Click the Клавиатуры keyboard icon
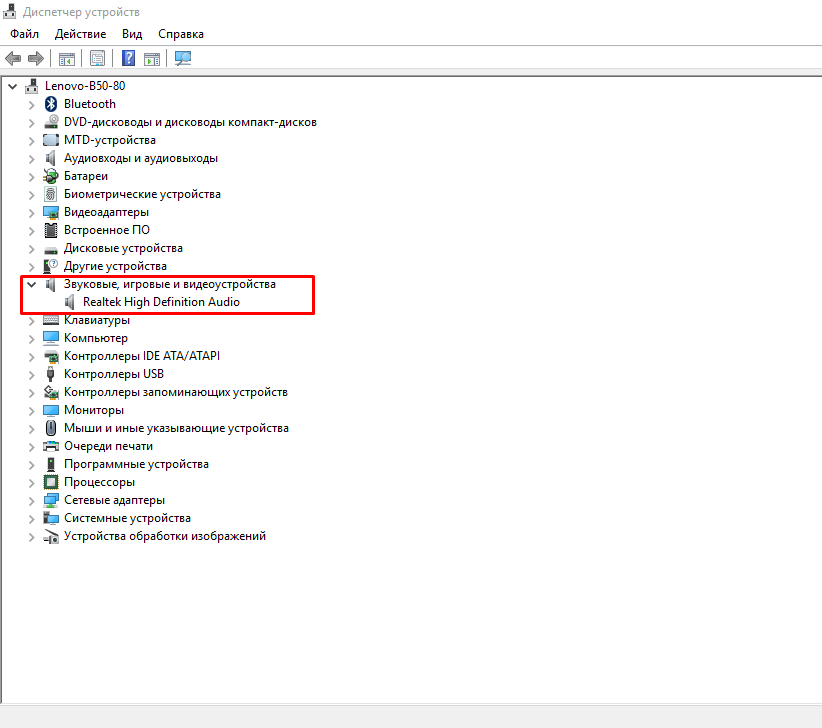Image resolution: width=822 pixels, height=728 pixels. tap(51, 320)
